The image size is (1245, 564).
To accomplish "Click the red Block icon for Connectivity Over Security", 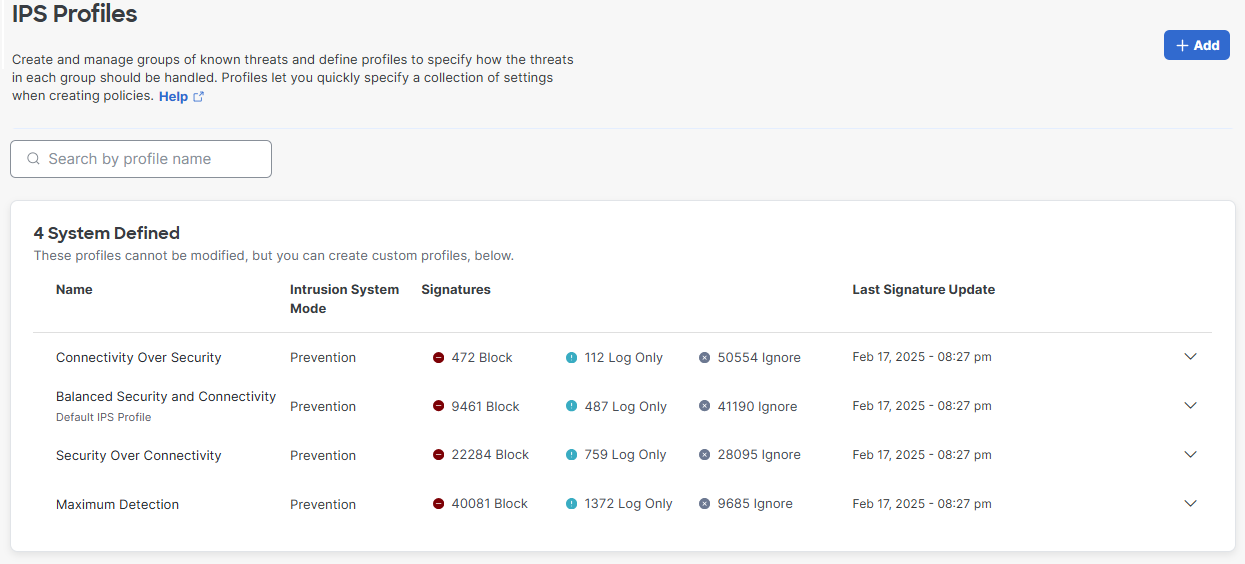I will pyautogui.click(x=438, y=357).
